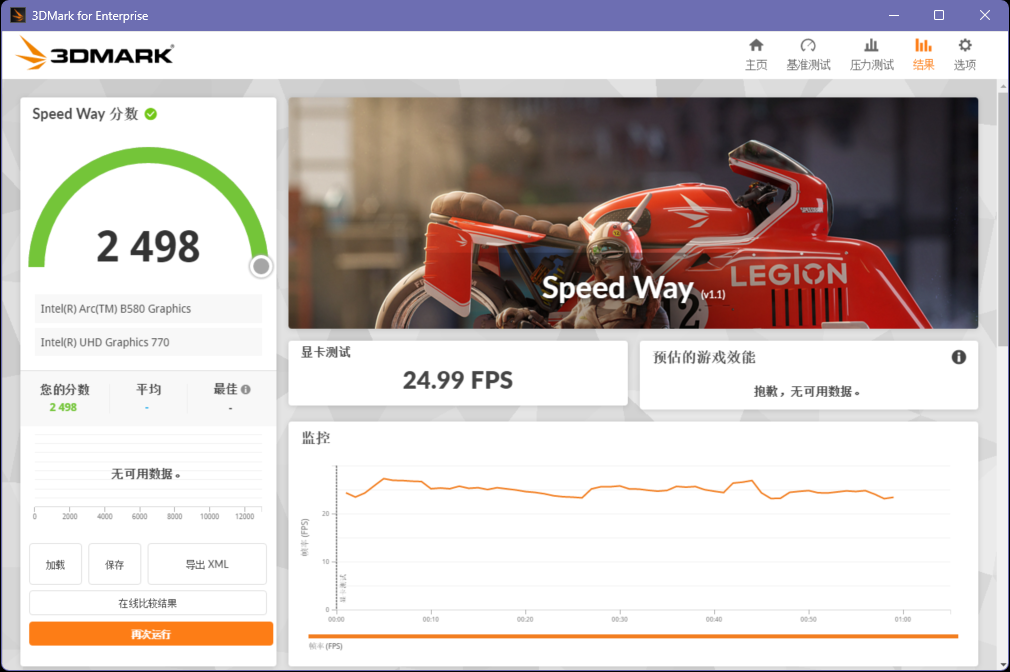Click the 3DMark logo
1010x672 pixels.
point(95,53)
